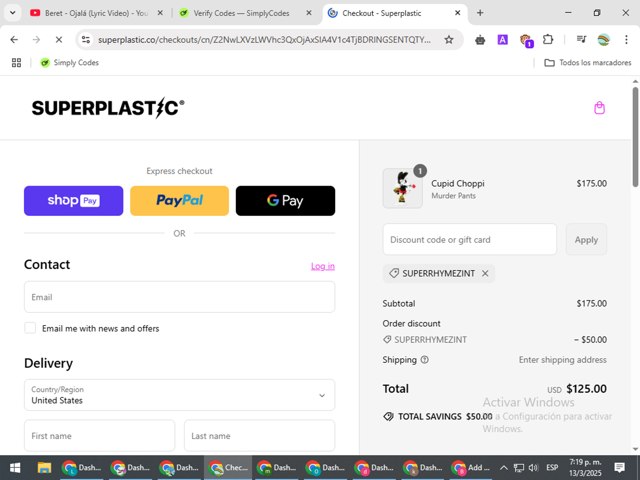The width and height of the screenshot is (640, 480).
Task: Pay with PayPal
Action: [180, 200]
